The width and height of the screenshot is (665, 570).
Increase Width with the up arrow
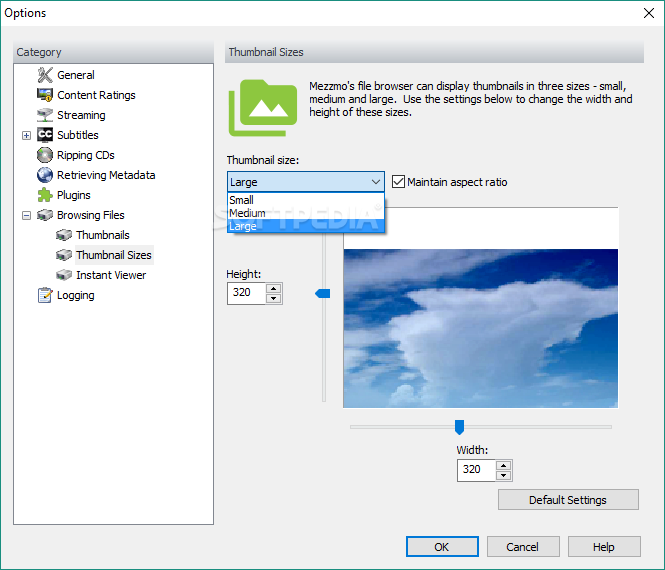[503, 465]
